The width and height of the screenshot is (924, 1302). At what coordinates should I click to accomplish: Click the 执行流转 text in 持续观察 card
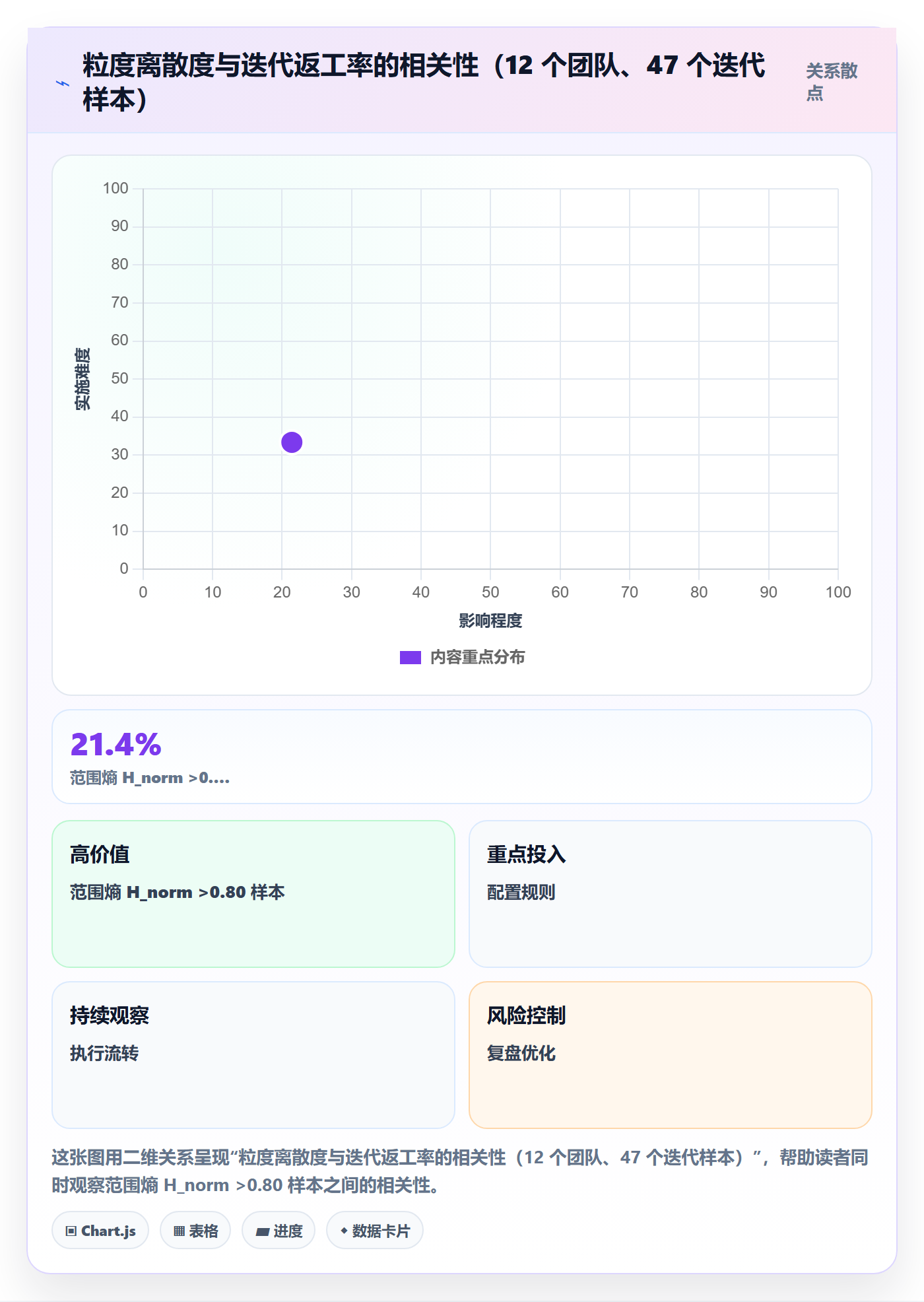pos(104,1053)
